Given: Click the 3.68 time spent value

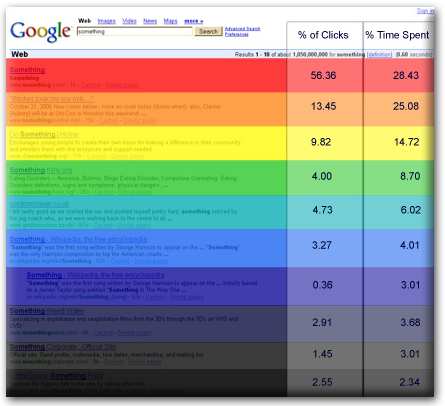Looking at the screenshot, I should click(x=410, y=323).
